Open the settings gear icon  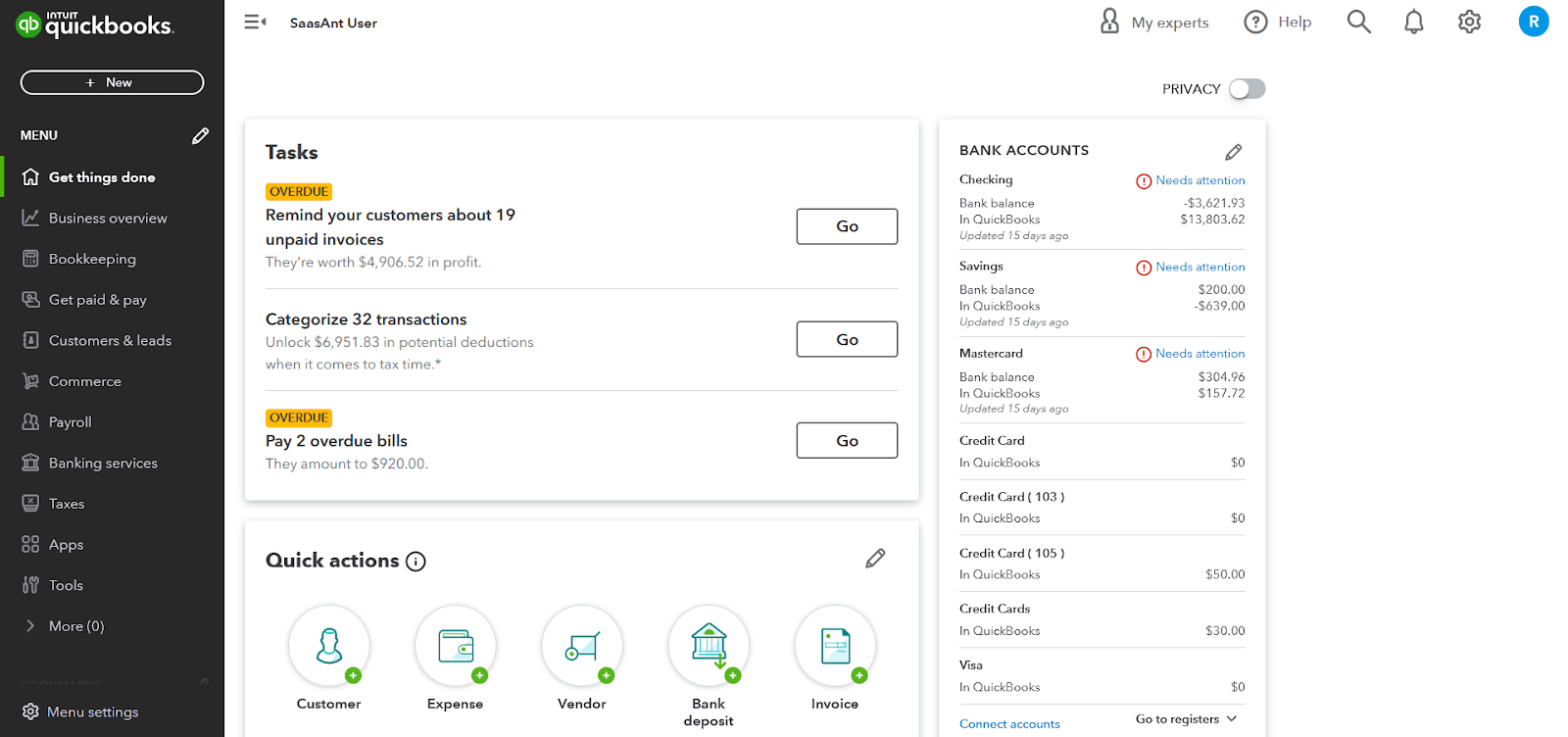[1469, 22]
